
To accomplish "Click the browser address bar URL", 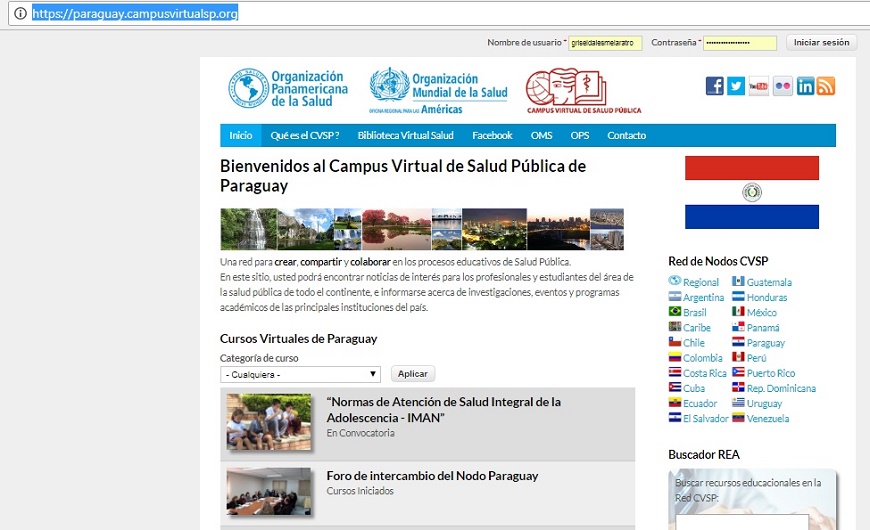I will pos(135,13).
